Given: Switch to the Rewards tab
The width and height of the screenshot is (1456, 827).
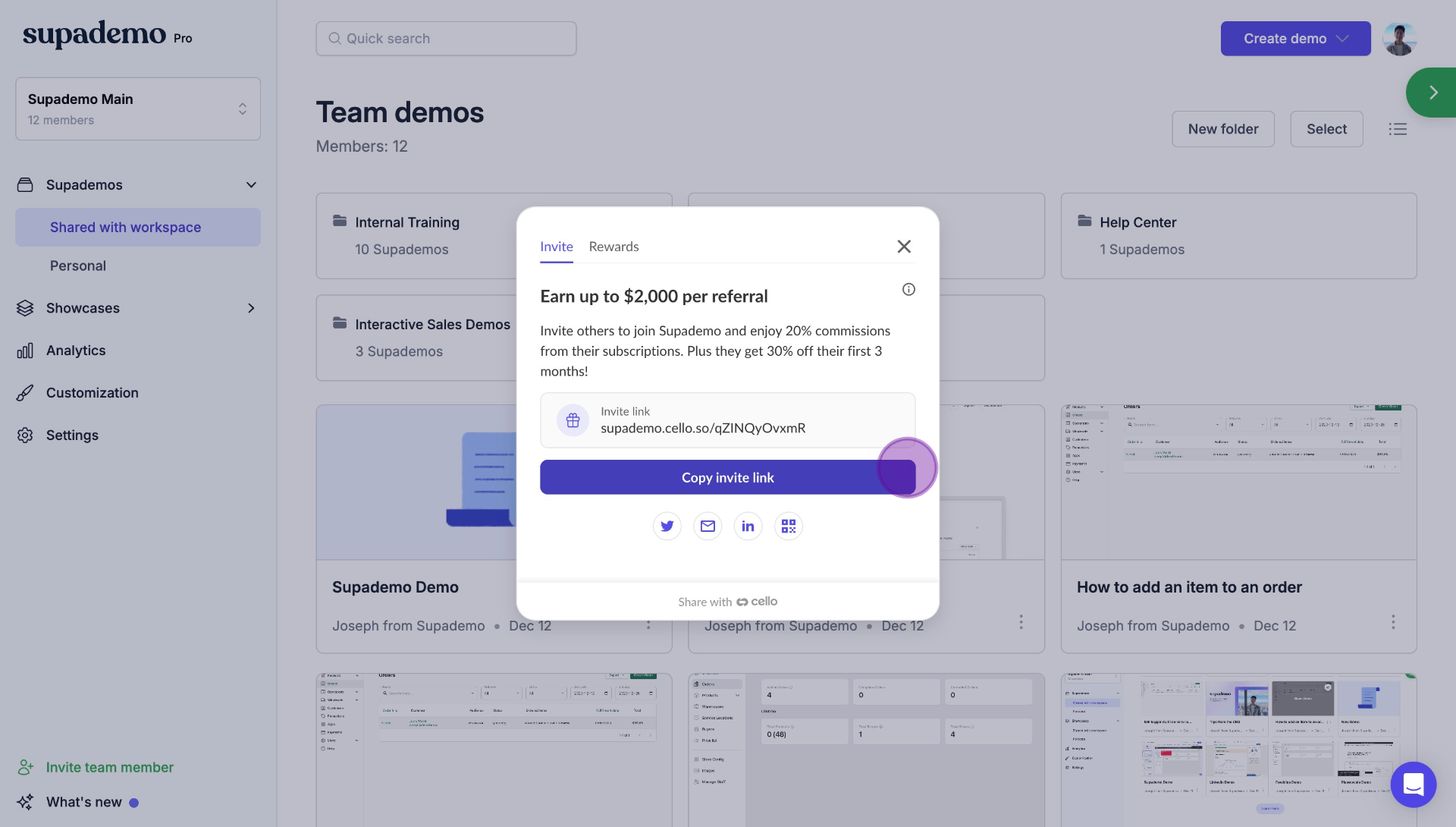Looking at the screenshot, I should point(613,247).
